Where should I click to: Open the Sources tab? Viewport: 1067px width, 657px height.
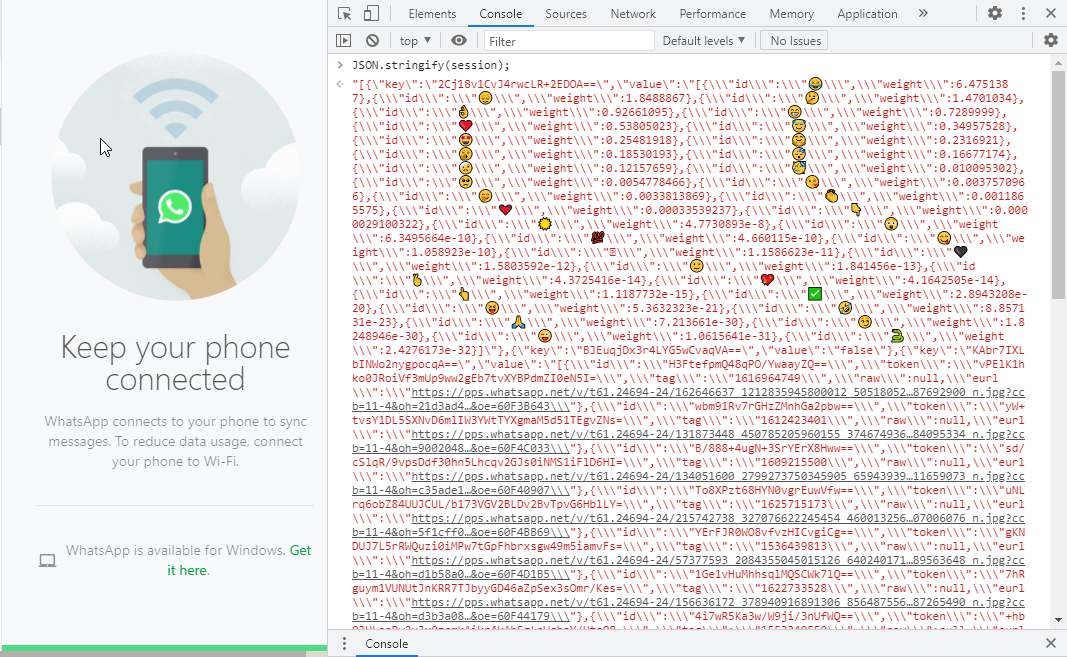(565, 14)
